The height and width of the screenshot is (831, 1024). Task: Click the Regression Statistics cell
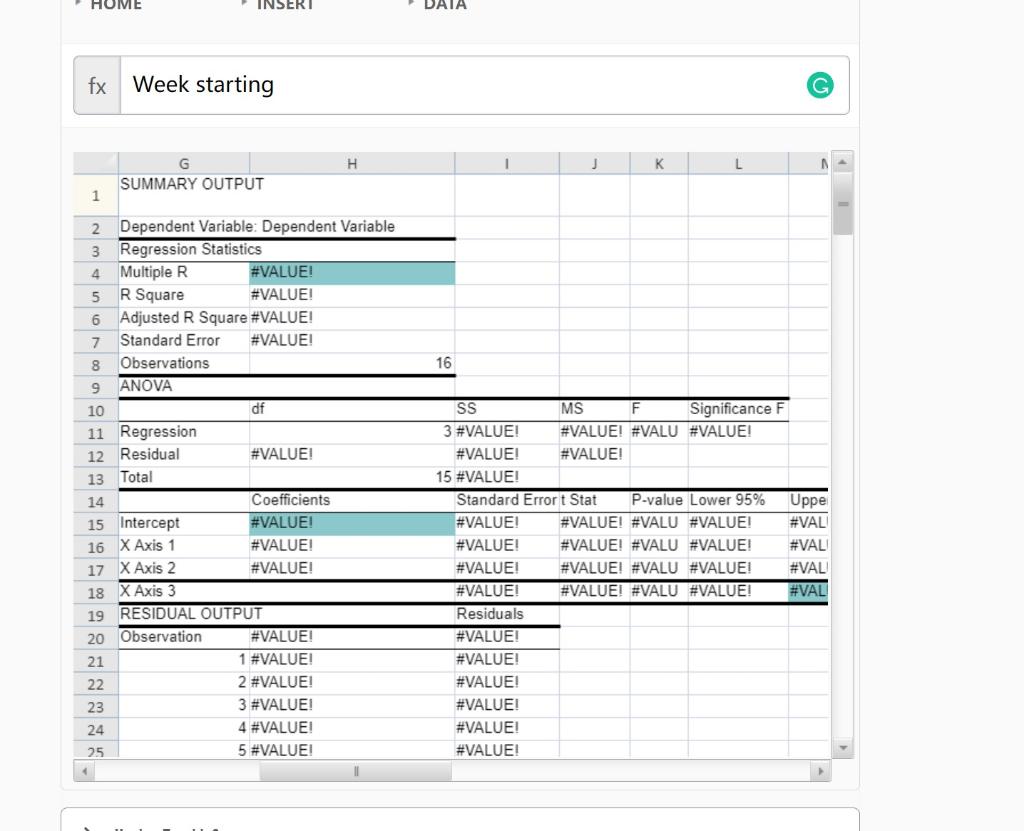click(x=184, y=250)
